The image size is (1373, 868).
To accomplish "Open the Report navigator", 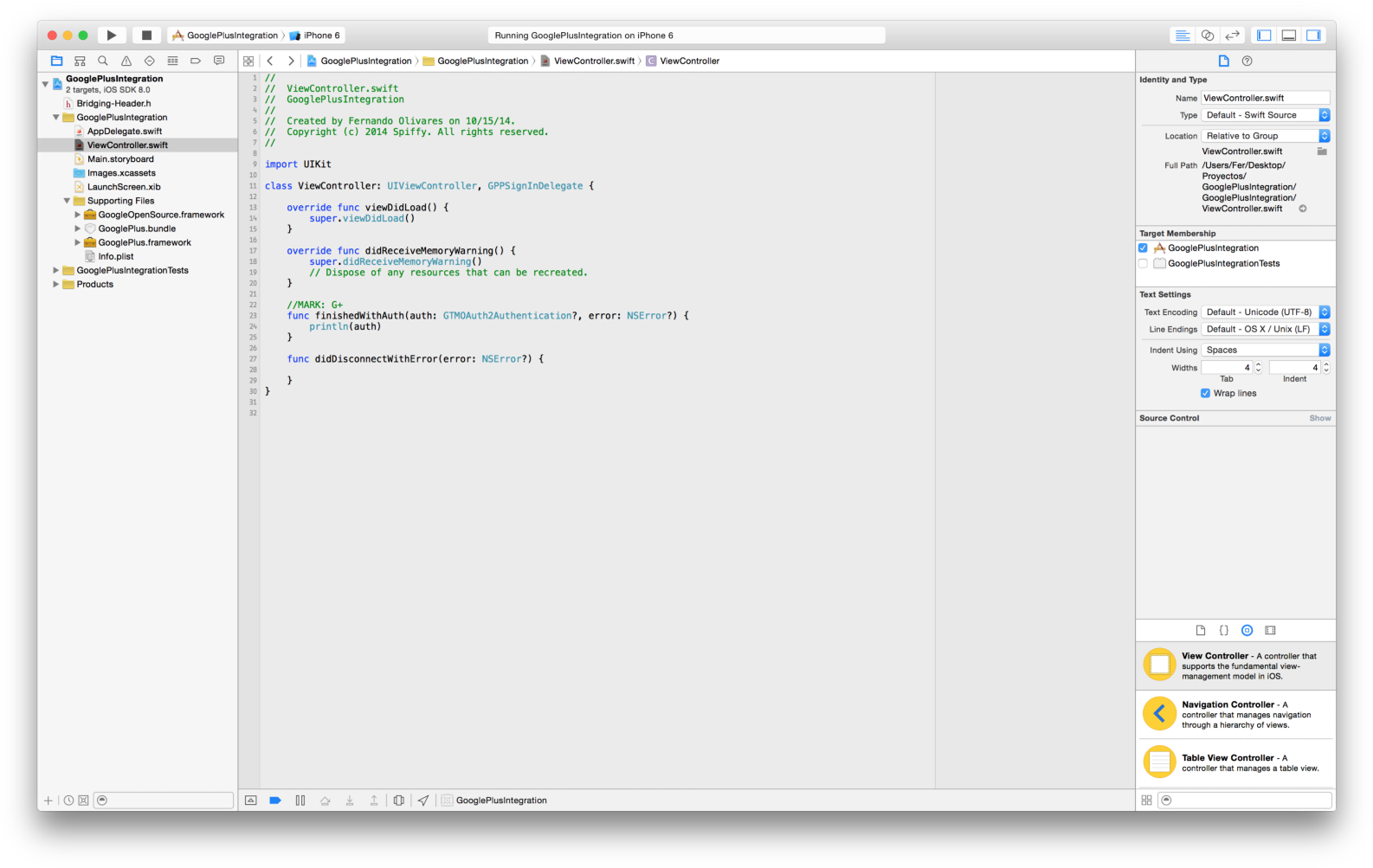I will [219, 61].
